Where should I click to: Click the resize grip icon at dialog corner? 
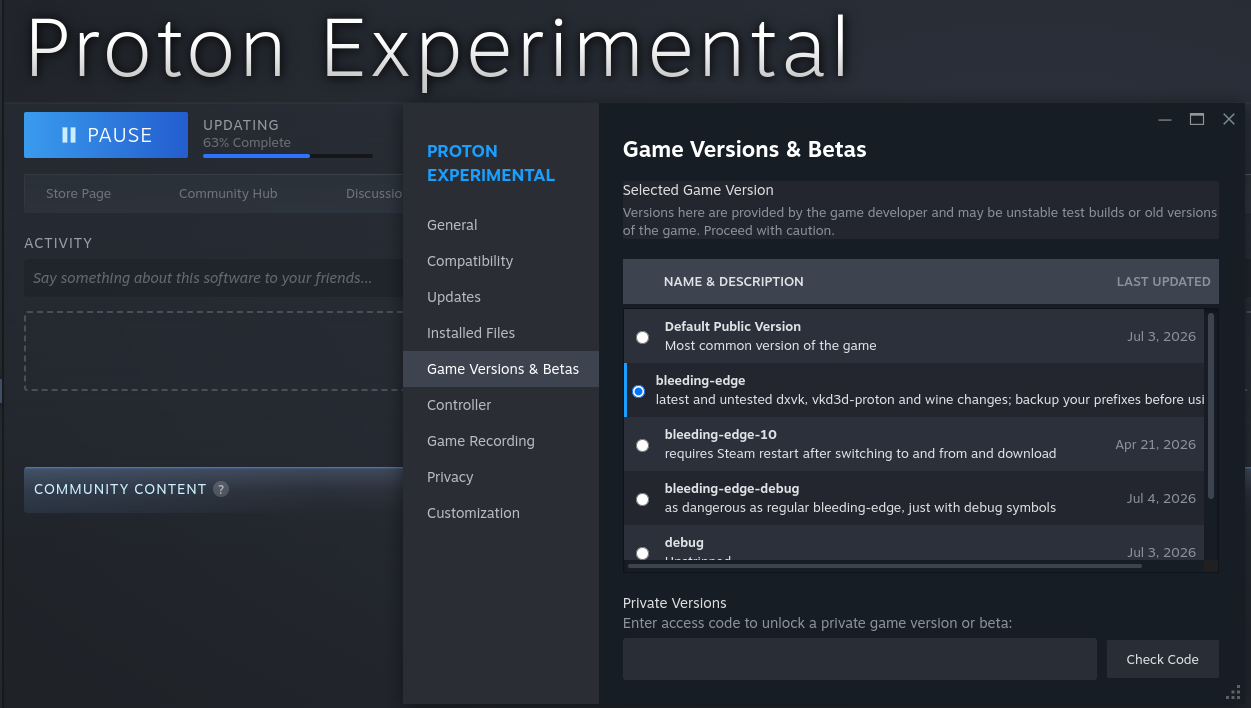[1233, 693]
